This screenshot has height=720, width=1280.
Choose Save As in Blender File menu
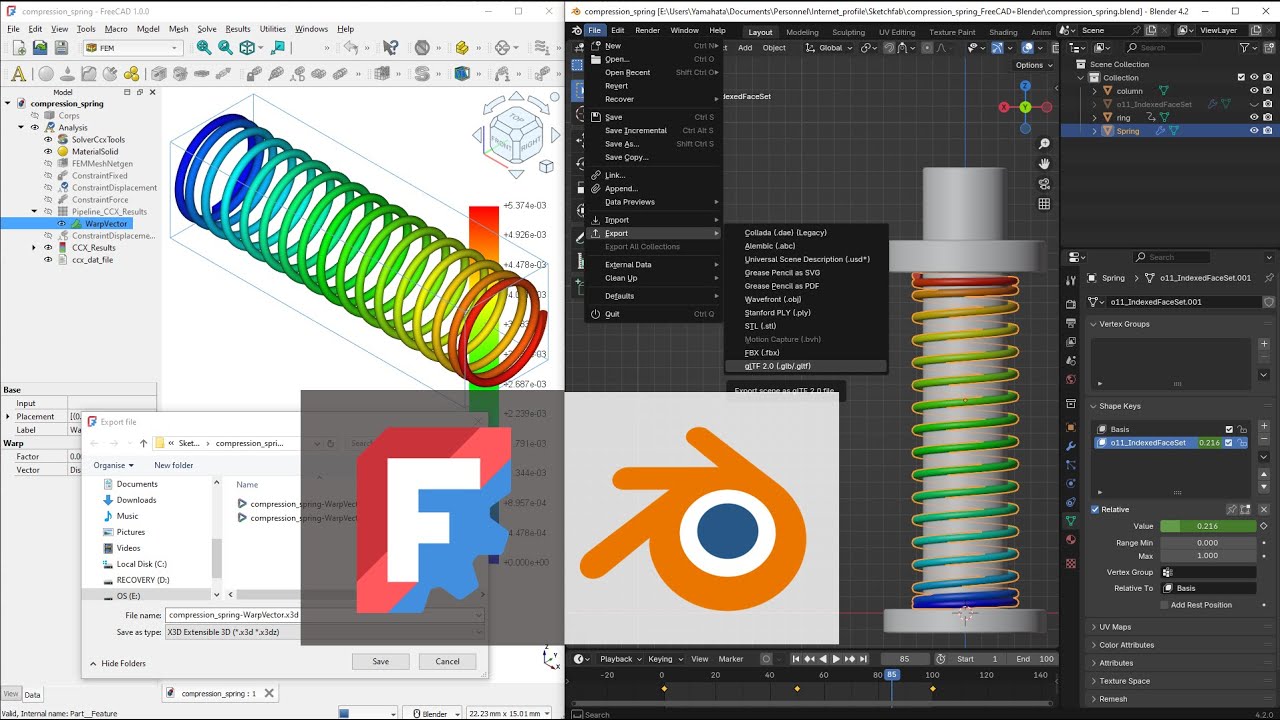coord(652,144)
